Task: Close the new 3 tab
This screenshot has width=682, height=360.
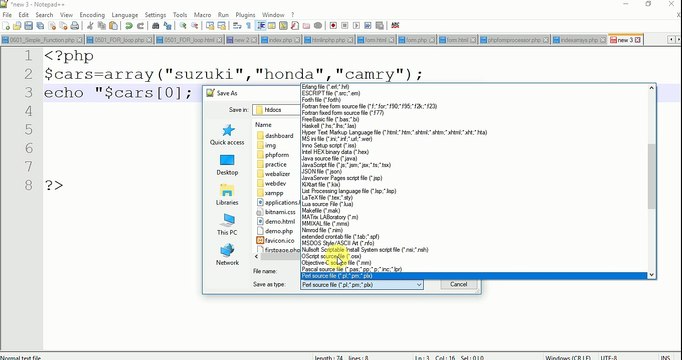Action: [638, 40]
